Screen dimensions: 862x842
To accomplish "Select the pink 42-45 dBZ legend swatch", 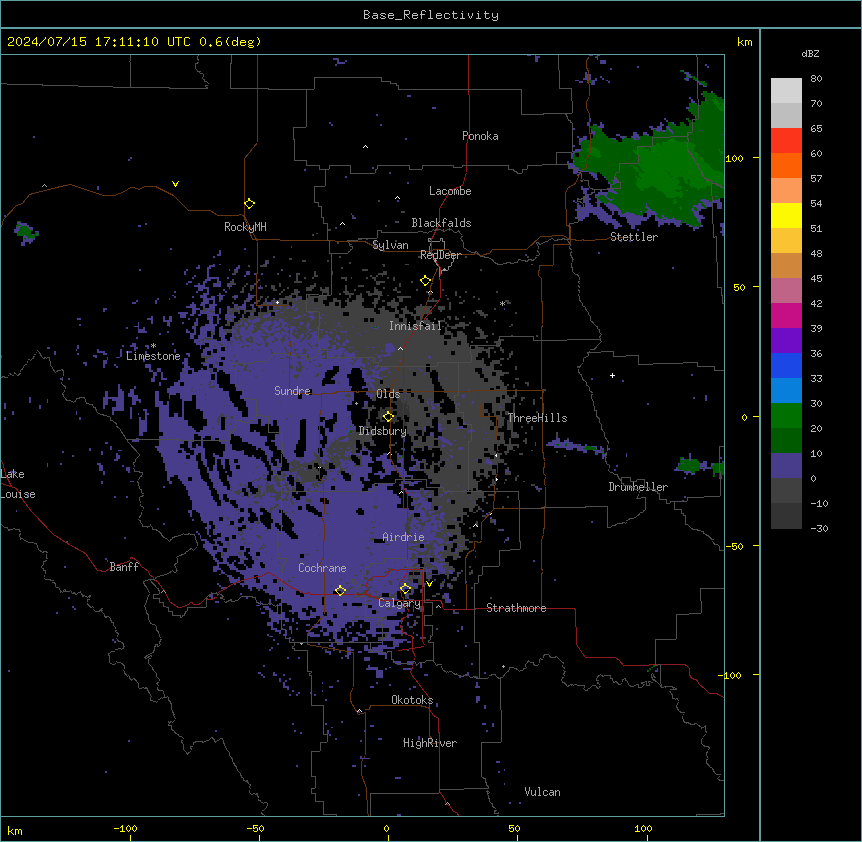I will pos(786,291).
